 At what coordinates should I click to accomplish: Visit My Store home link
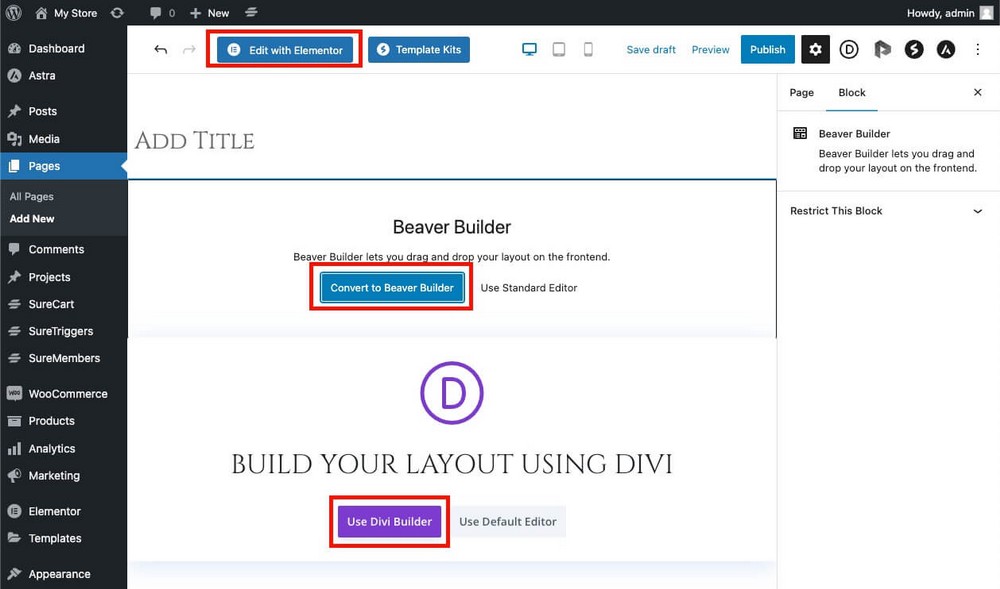(x=66, y=13)
